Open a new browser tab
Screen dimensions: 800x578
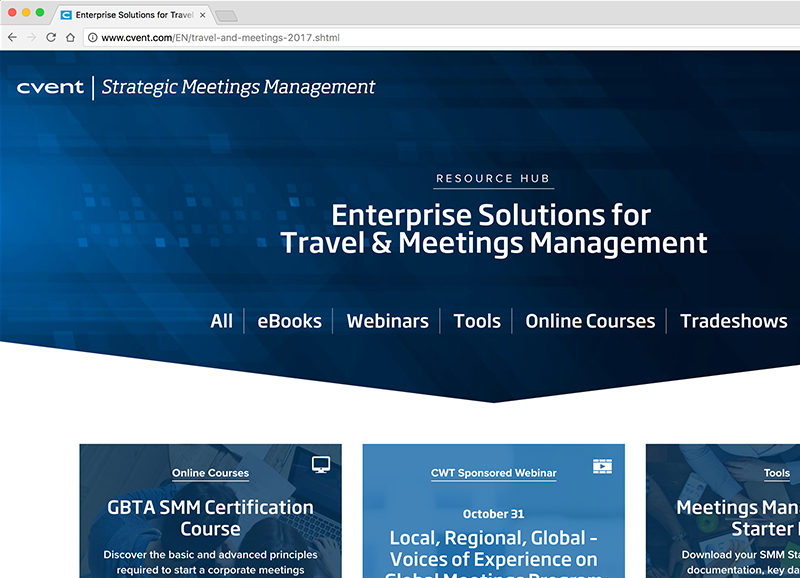click(227, 15)
